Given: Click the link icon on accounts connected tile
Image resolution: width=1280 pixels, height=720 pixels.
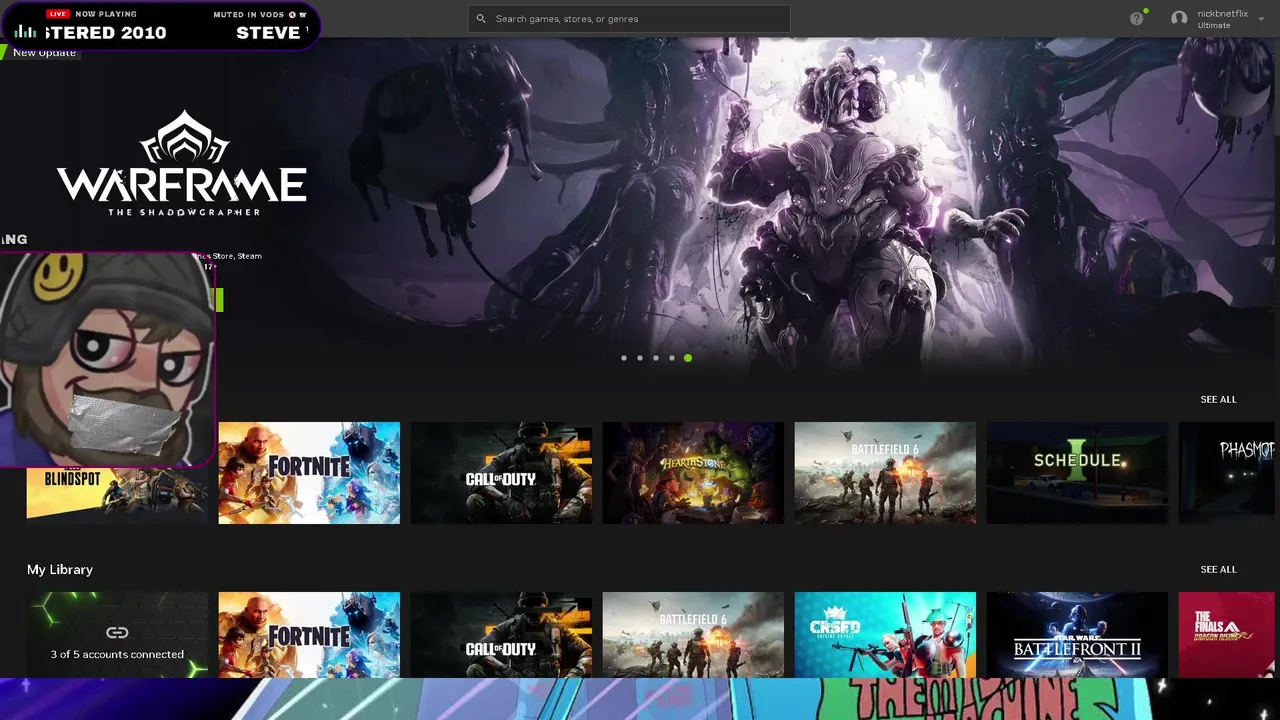Looking at the screenshot, I should (x=117, y=632).
